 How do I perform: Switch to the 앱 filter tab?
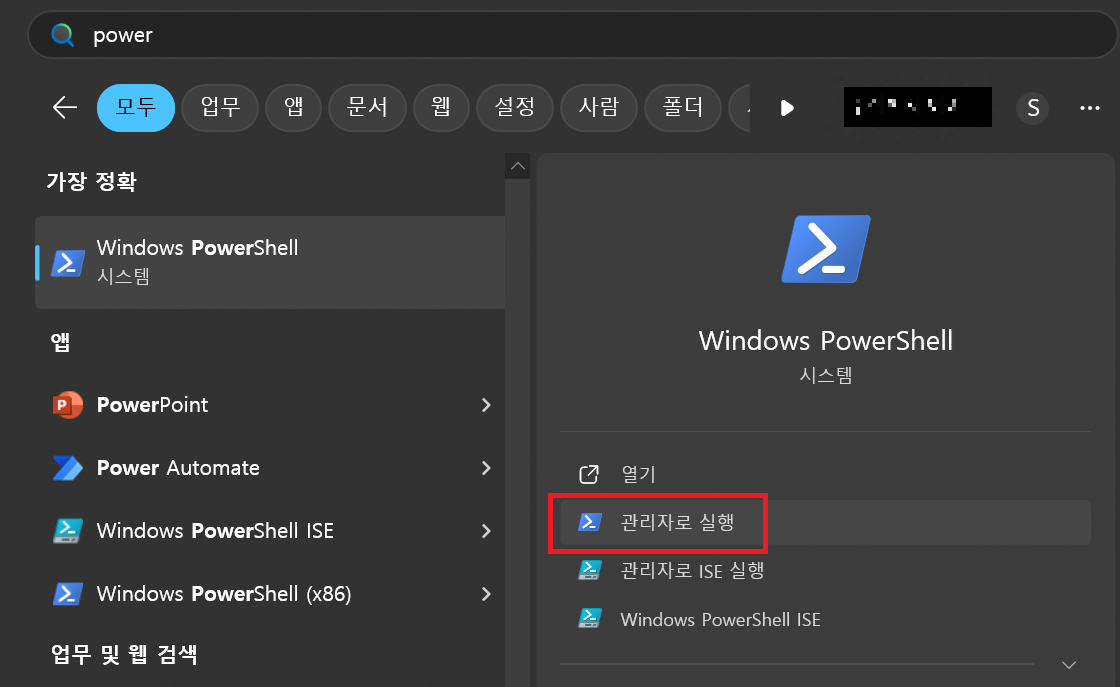click(294, 108)
